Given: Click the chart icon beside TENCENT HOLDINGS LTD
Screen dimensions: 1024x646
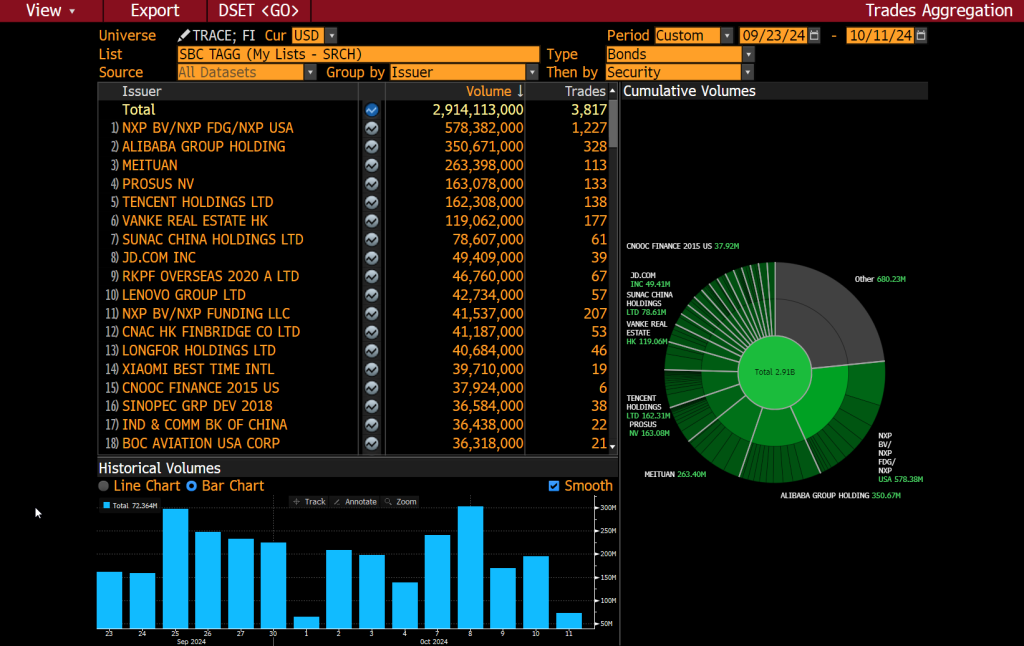Looking at the screenshot, I should tap(372, 202).
